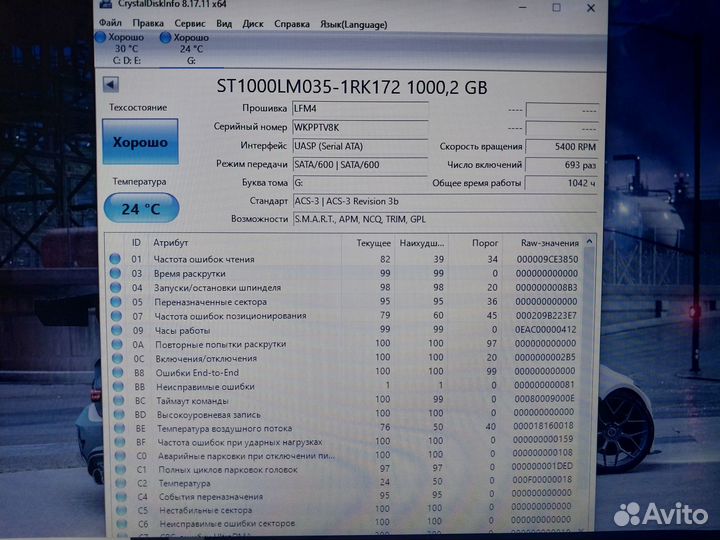Click the 24 °C temperature button

pos(141,209)
